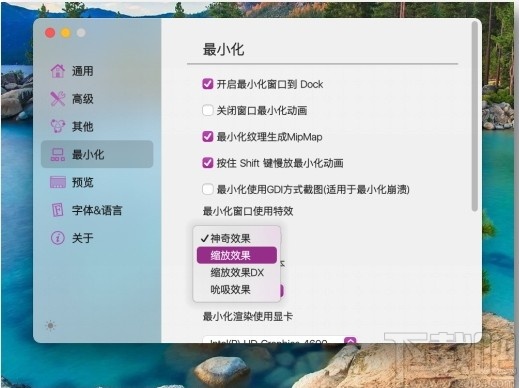Click the icon beside 其他

click(58, 126)
